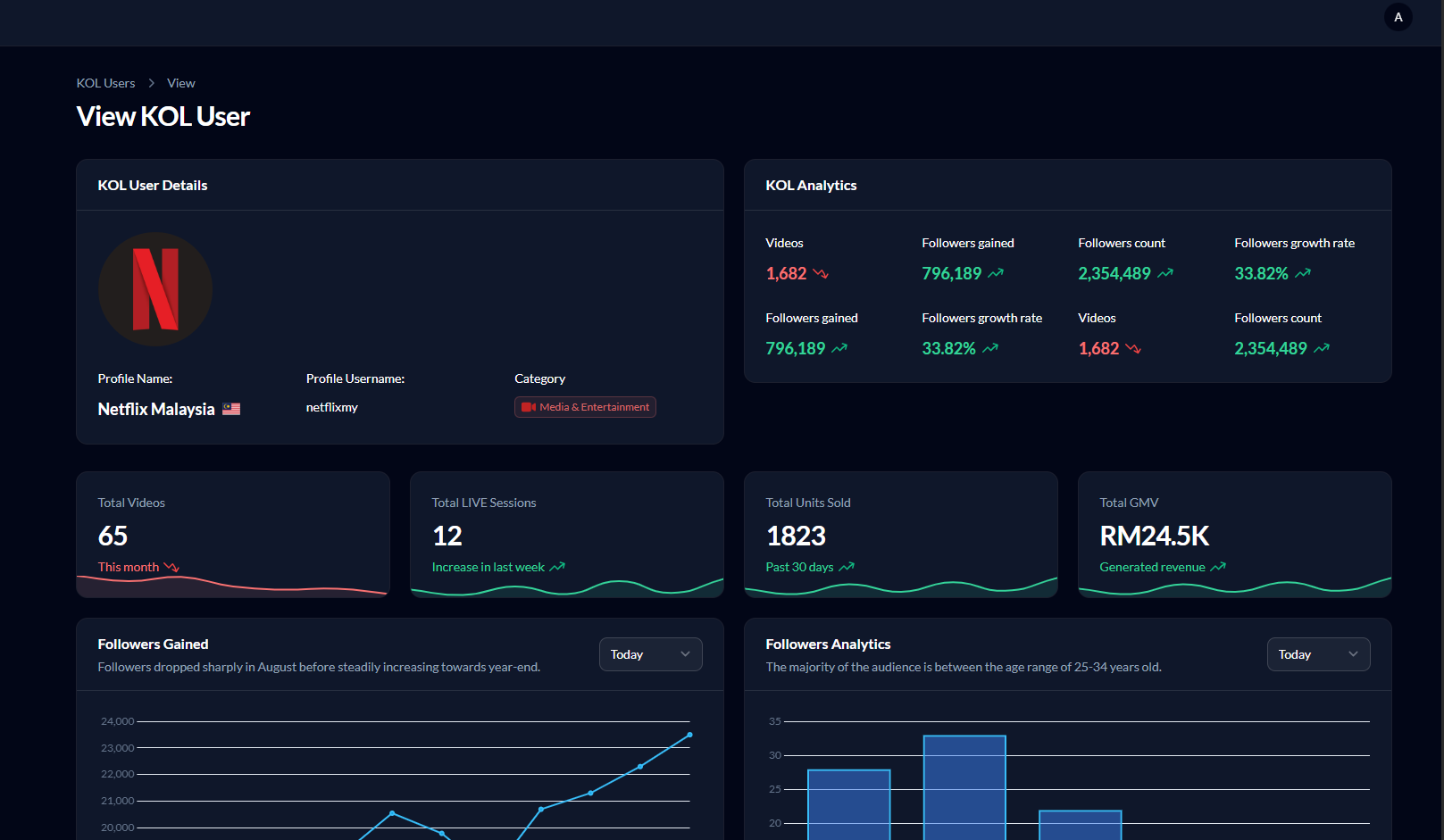Click the downward trend icon under This month

[x=171, y=568]
